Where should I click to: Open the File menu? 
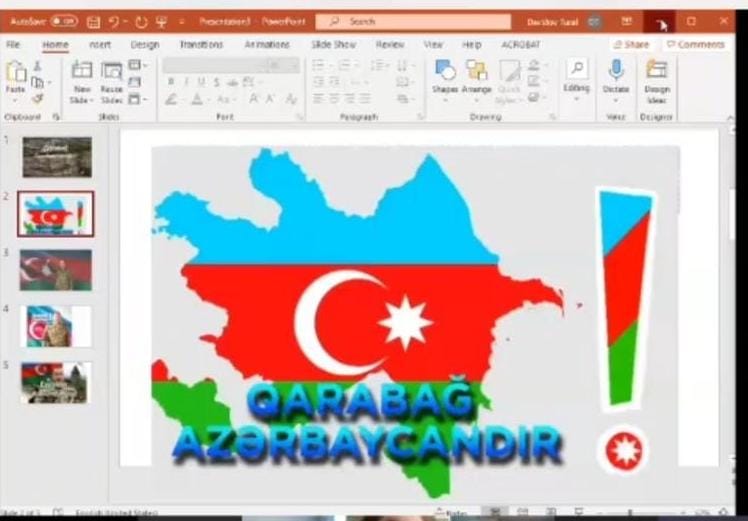(13, 44)
